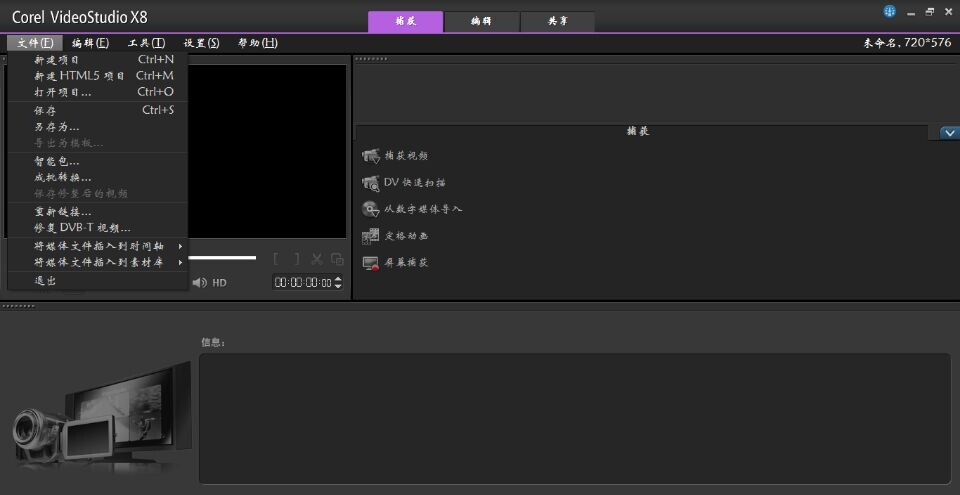Image resolution: width=960 pixels, height=495 pixels.
Task: Click the 从数字媒体导入 (Import from Digital Media) disc icon
Action: (x=371, y=209)
